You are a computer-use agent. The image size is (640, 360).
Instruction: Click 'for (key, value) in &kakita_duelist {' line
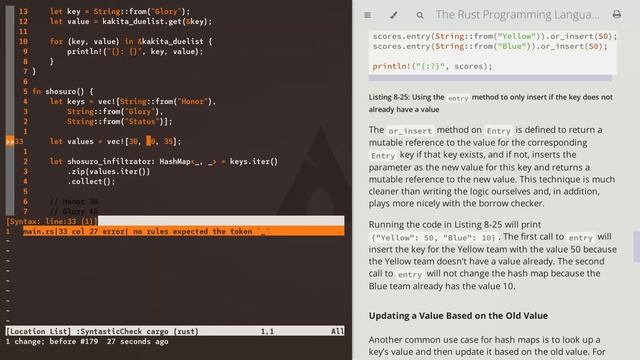pos(131,41)
